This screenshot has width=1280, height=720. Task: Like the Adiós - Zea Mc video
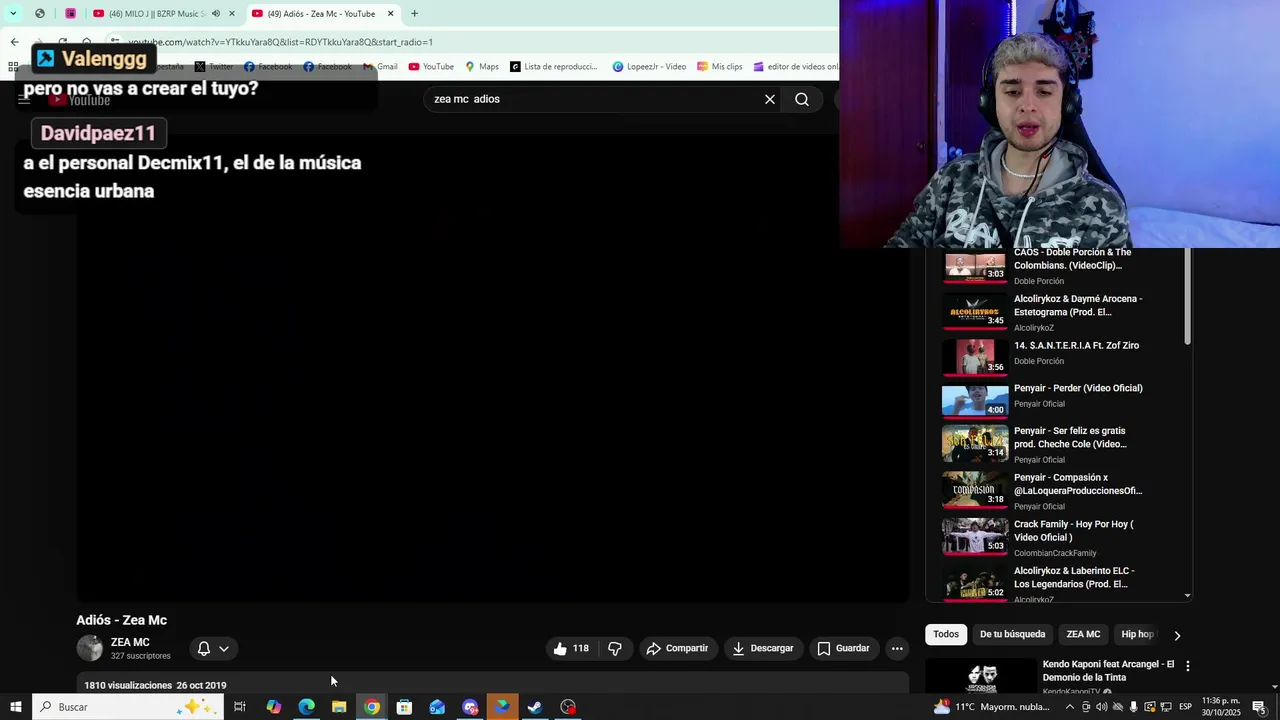tap(571, 648)
